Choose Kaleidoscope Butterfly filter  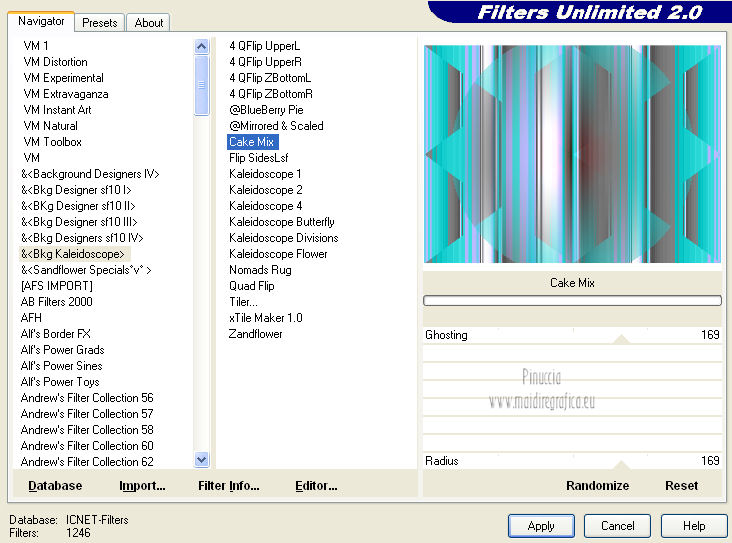(282, 221)
